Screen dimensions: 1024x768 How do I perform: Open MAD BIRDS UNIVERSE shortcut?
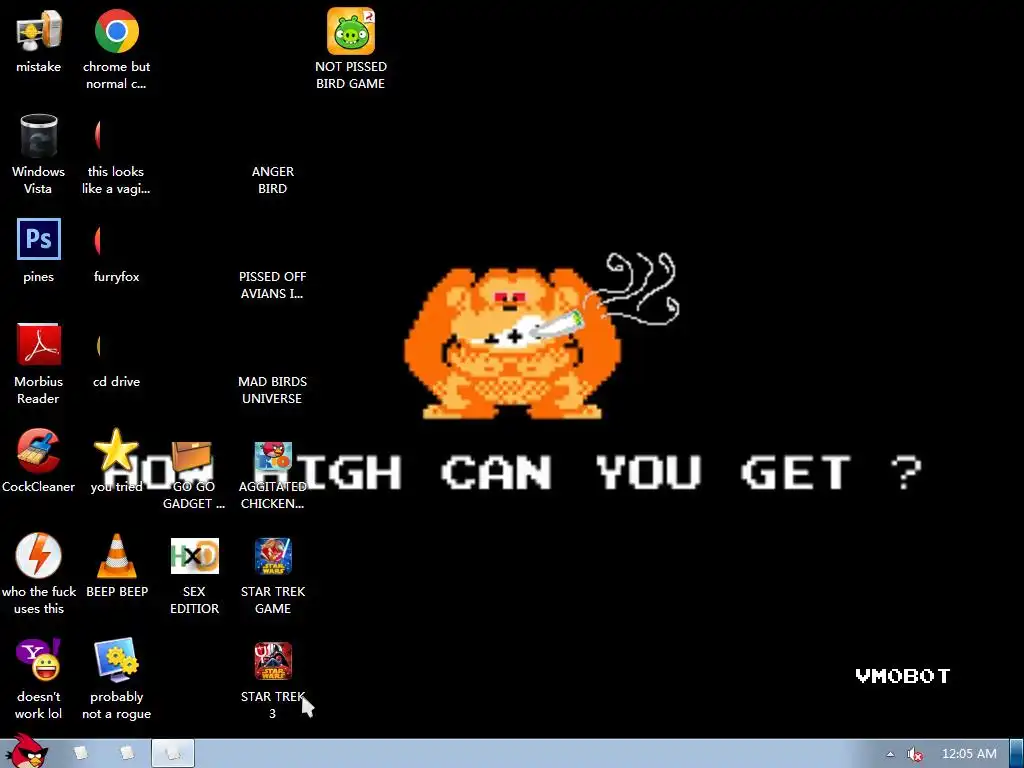pos(272,390)
